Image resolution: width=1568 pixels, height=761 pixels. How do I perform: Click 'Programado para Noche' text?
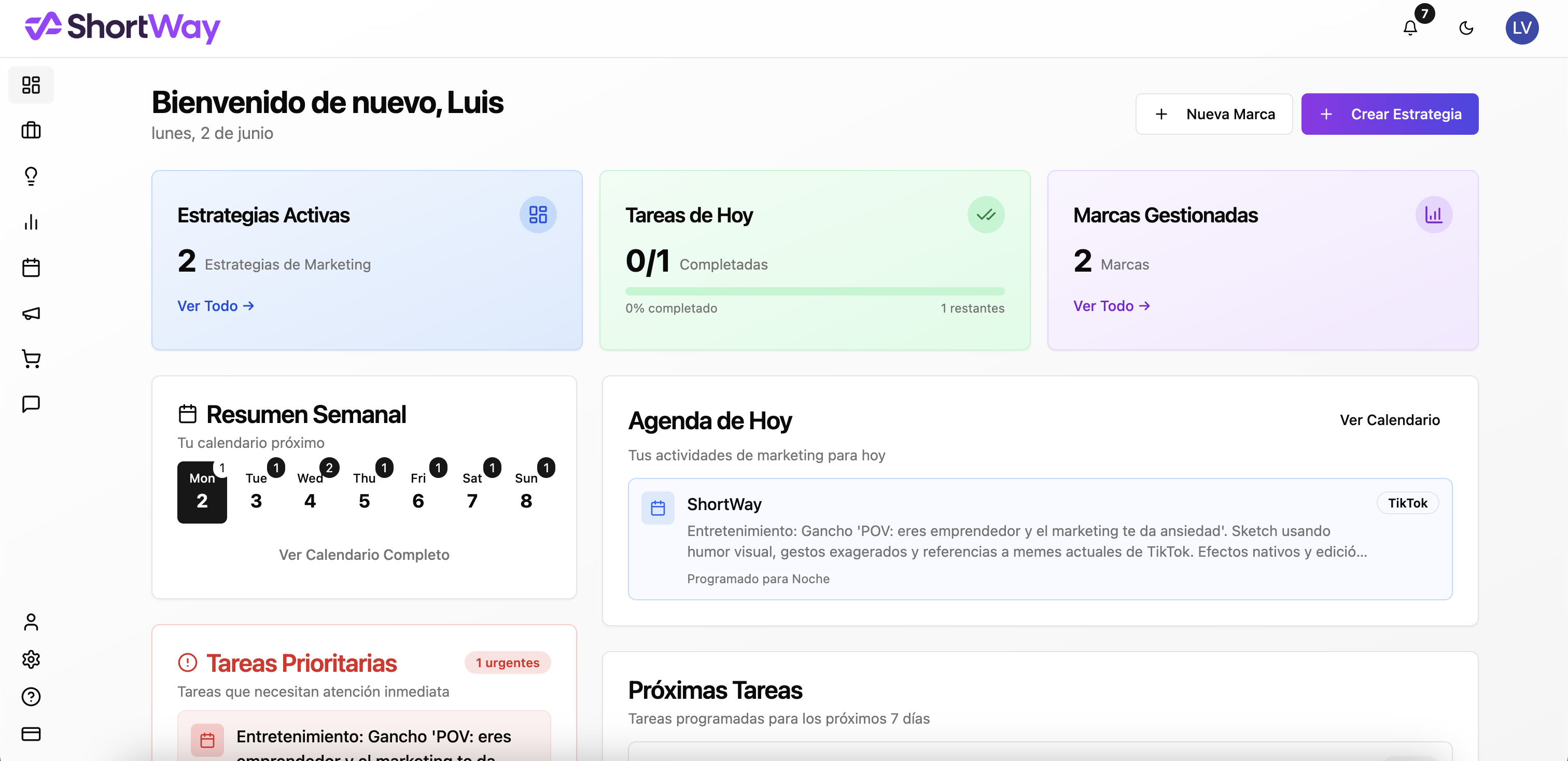758,578
